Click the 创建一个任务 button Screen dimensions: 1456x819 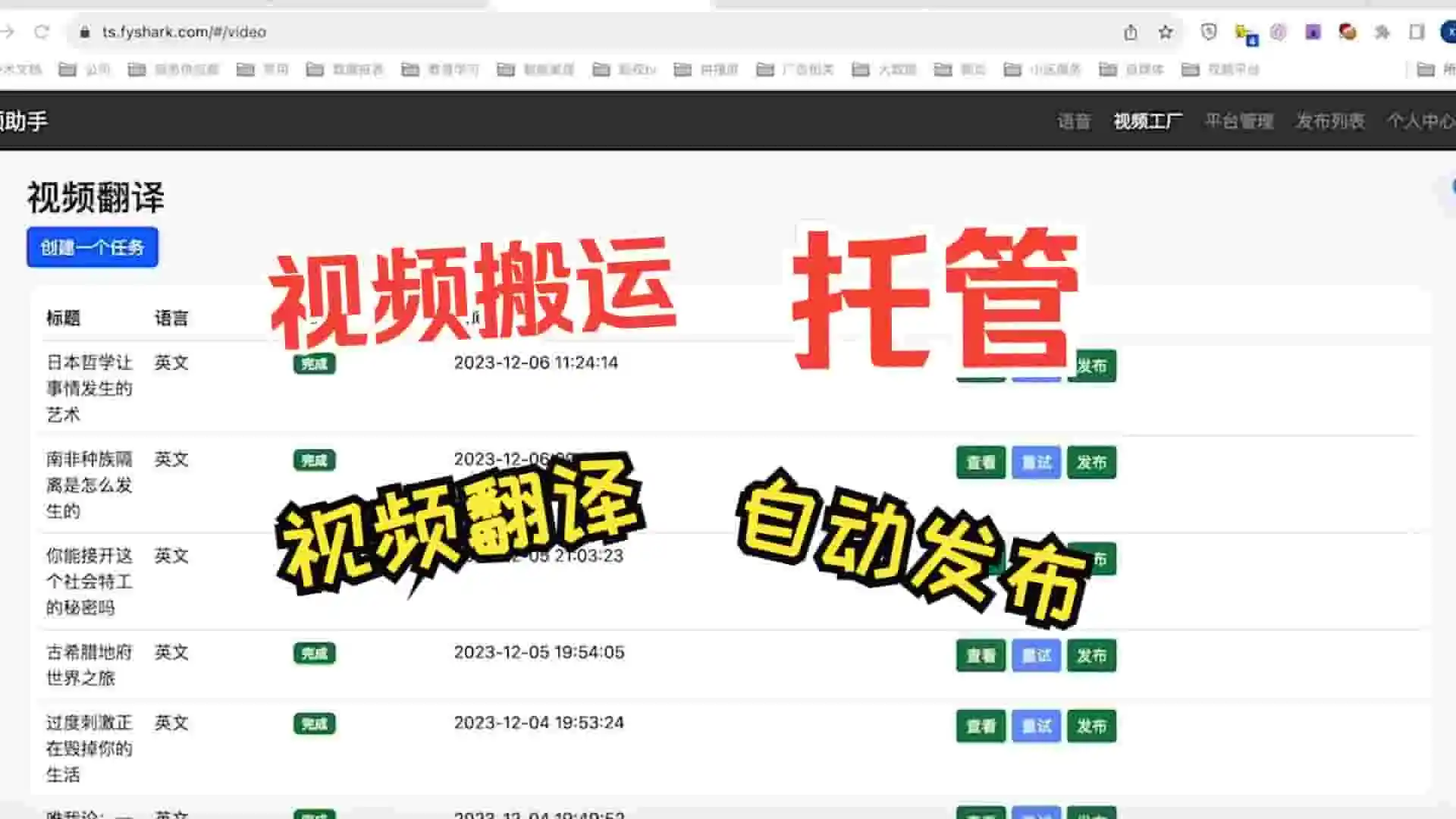pos(93,247)
